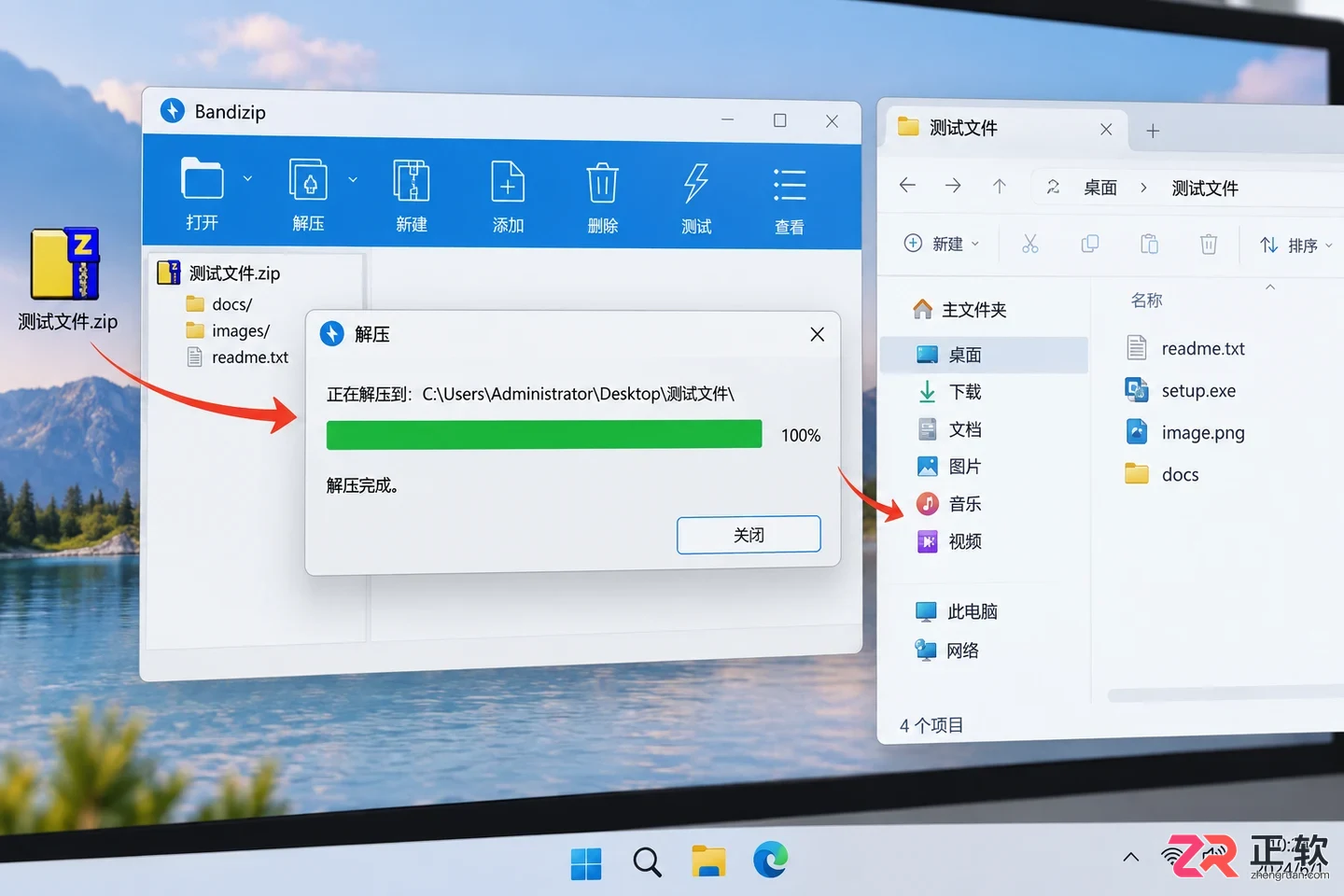Run the 测试 lightning icon in Bandizip
Viewport: 1344px width, 896px height.
[x=696, y=183]
